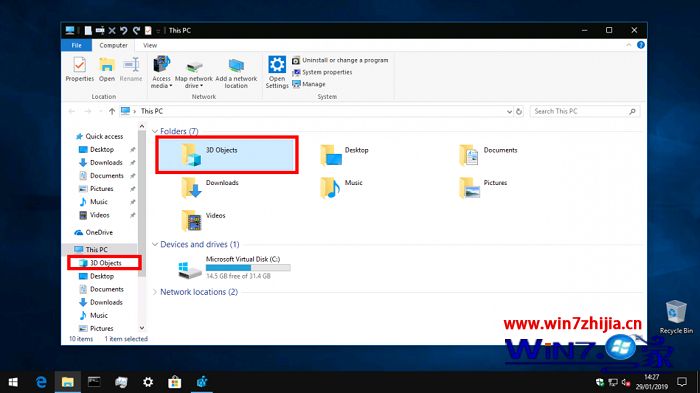Select the 3D Objects folder icon
700x393 pixels.
192,155
